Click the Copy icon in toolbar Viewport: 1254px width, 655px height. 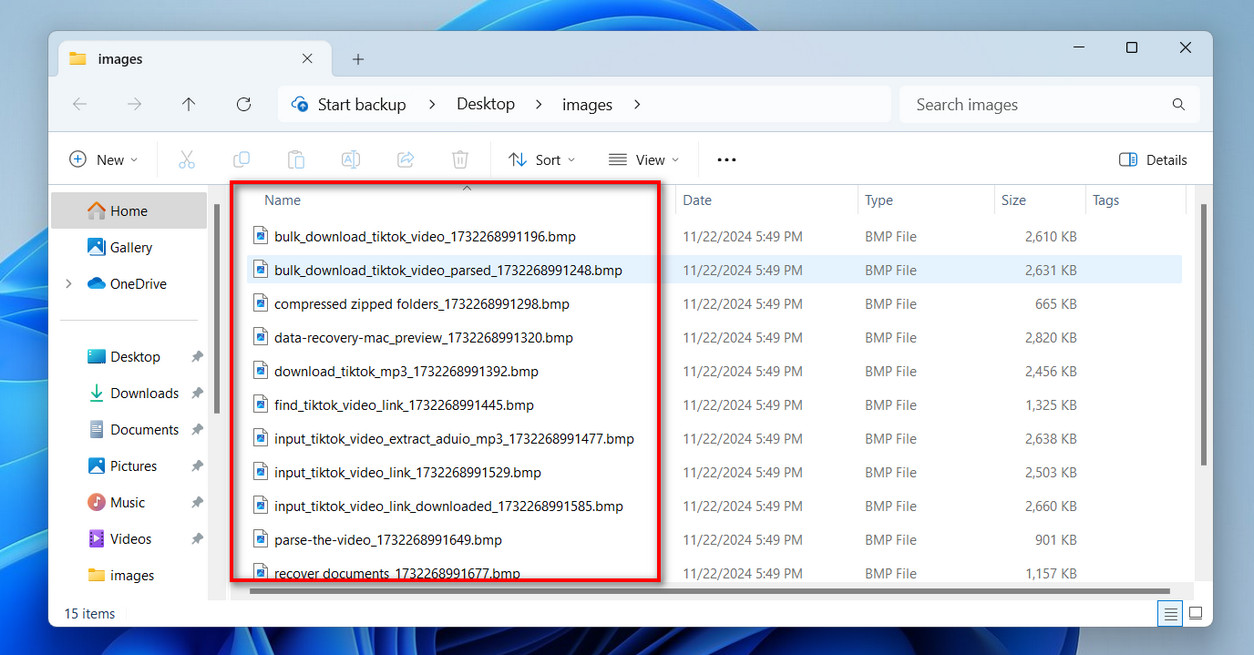pyautogui.click(x=241, y=160)
